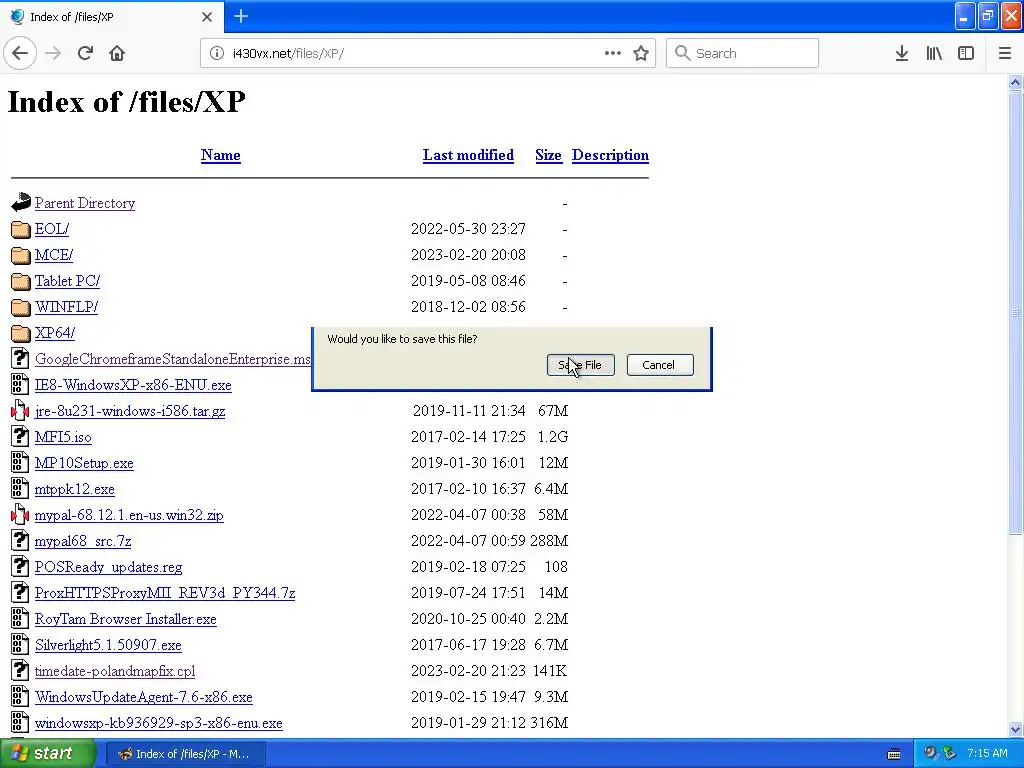
Task: Cancel the save file dialog
Action: [x=660, y=365]
